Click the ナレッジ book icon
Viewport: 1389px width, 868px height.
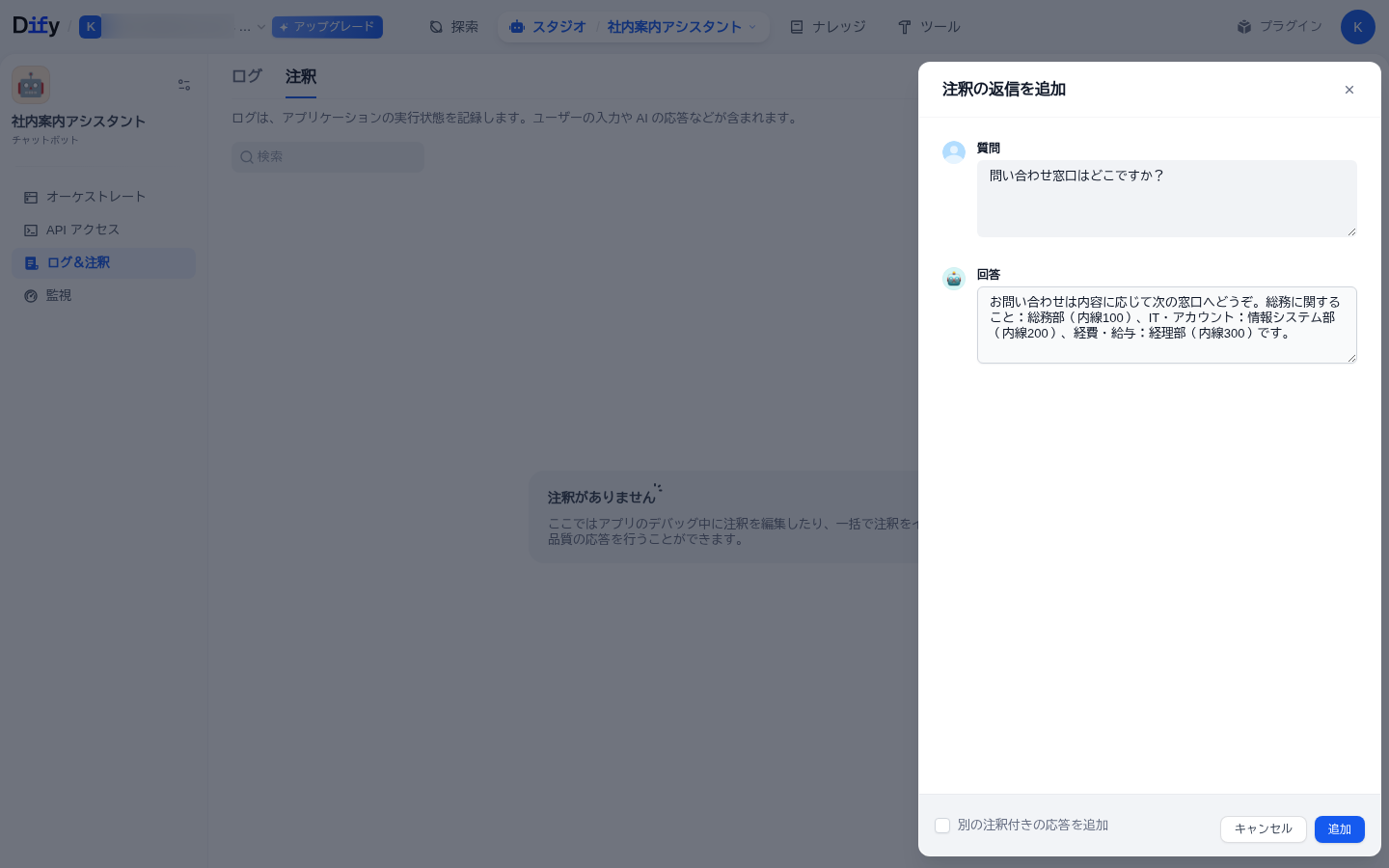[x=797, y=27]
